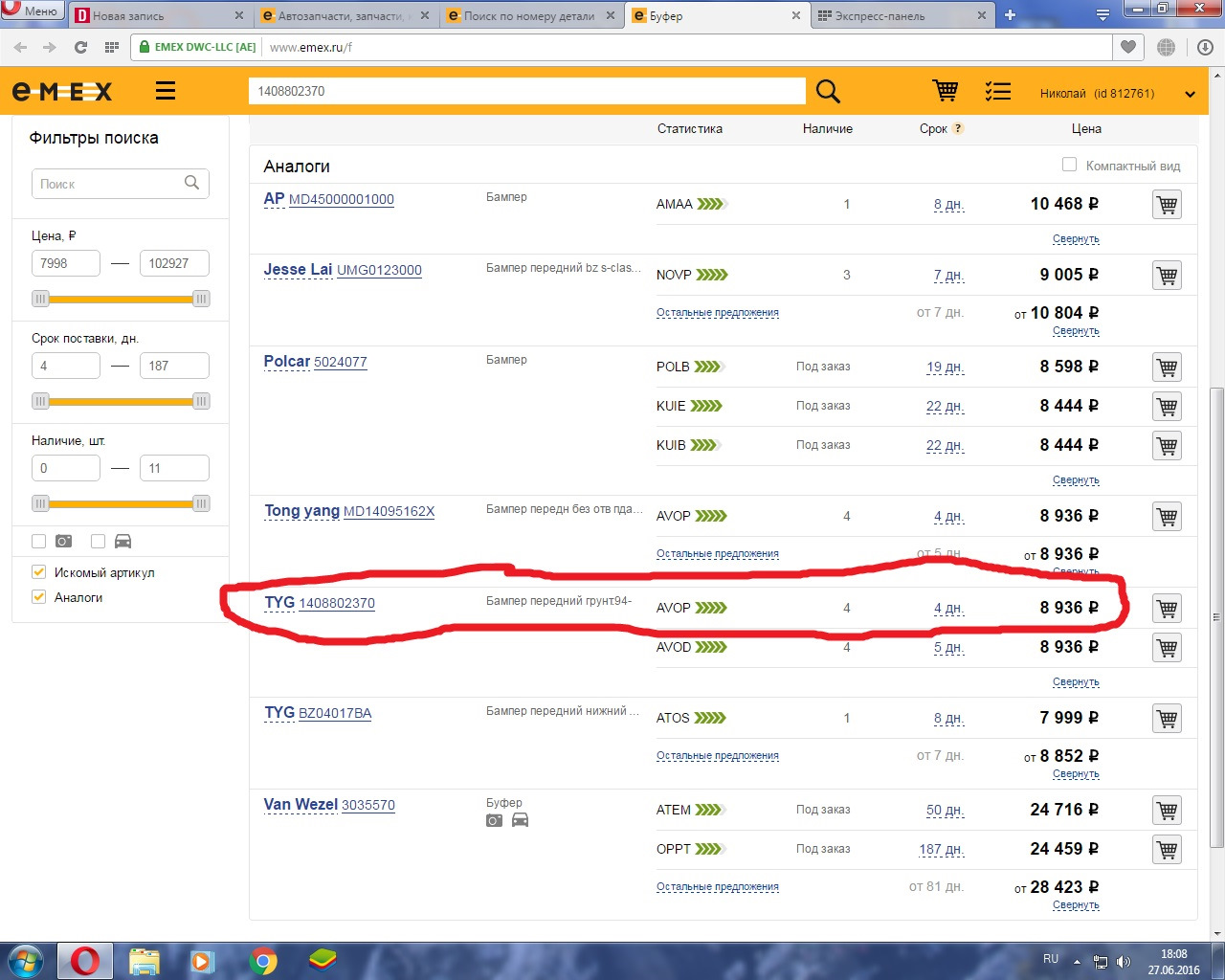Add Van Wezel ATEM offer to cart
Image resolution: width=1225 pixels, height=980 pixels.
pyautogui.click(x=1168, y=811)
